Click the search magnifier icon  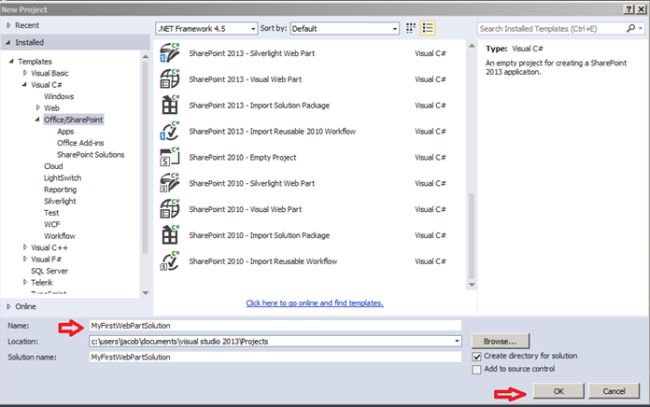pyautogui.click(x=630, y=28)
